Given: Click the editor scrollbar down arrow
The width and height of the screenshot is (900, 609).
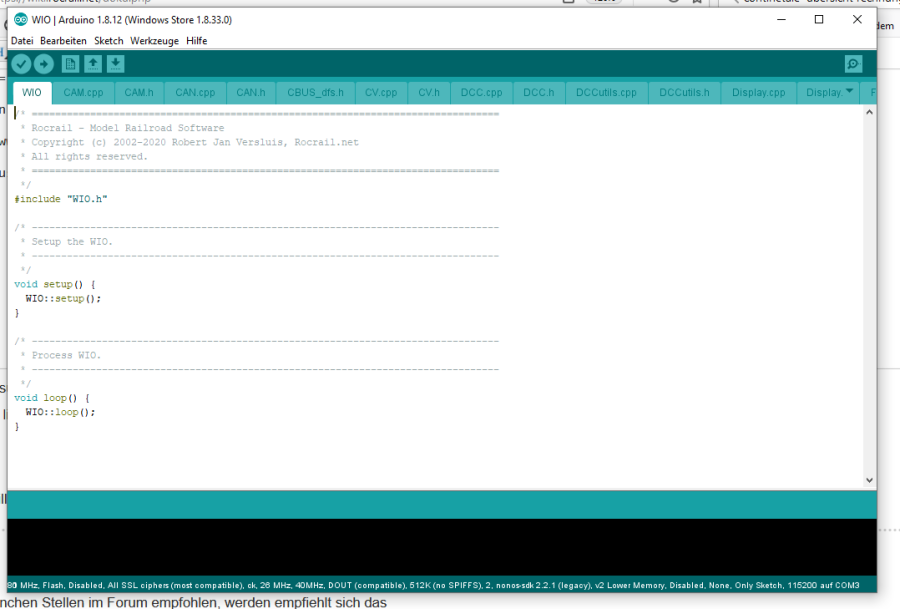Looking at the screenshot, I should point(868,481).
